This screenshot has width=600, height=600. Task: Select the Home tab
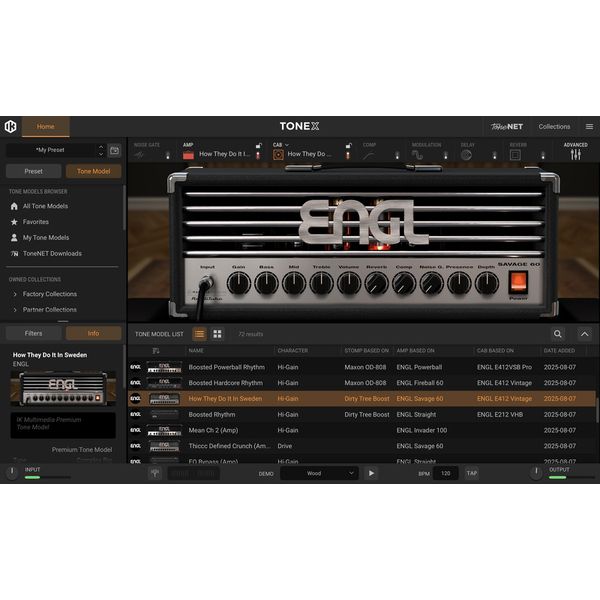coord(46,127)
